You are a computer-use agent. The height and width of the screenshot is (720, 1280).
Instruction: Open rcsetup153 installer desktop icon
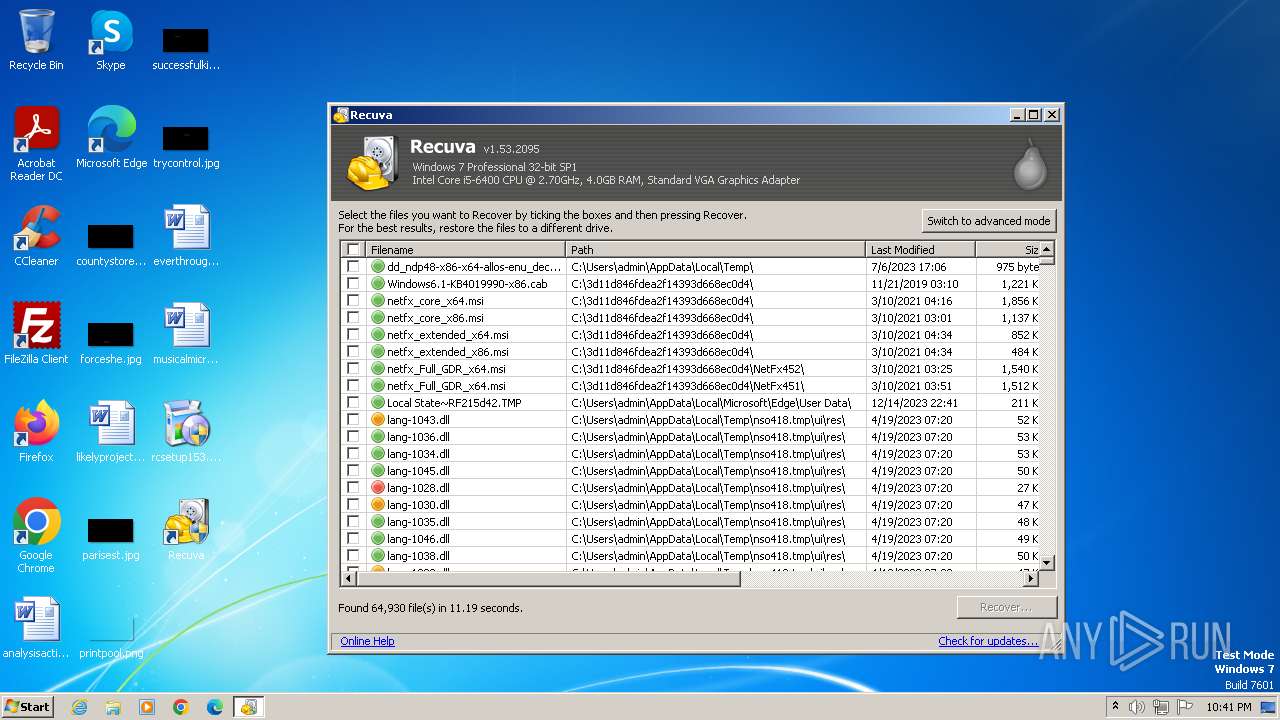[x=186, y=432]
